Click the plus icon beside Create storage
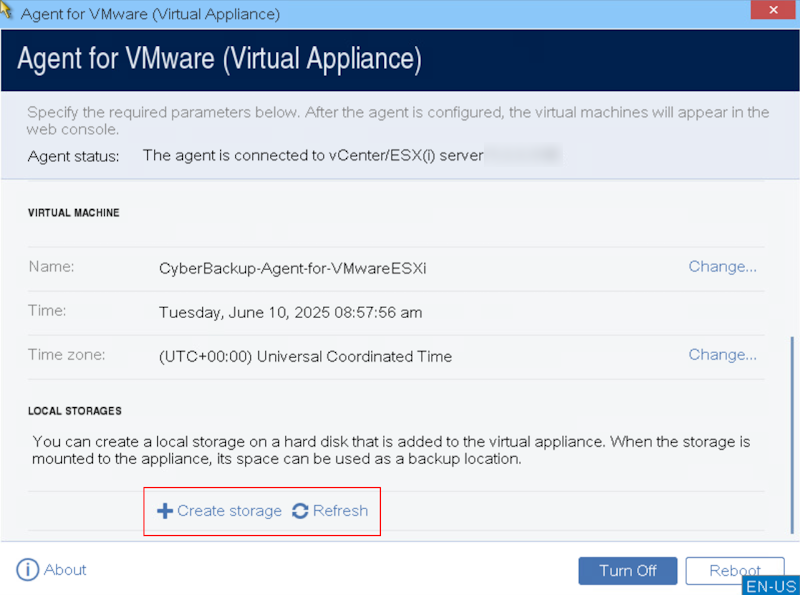800x595 pixels. 165,511
